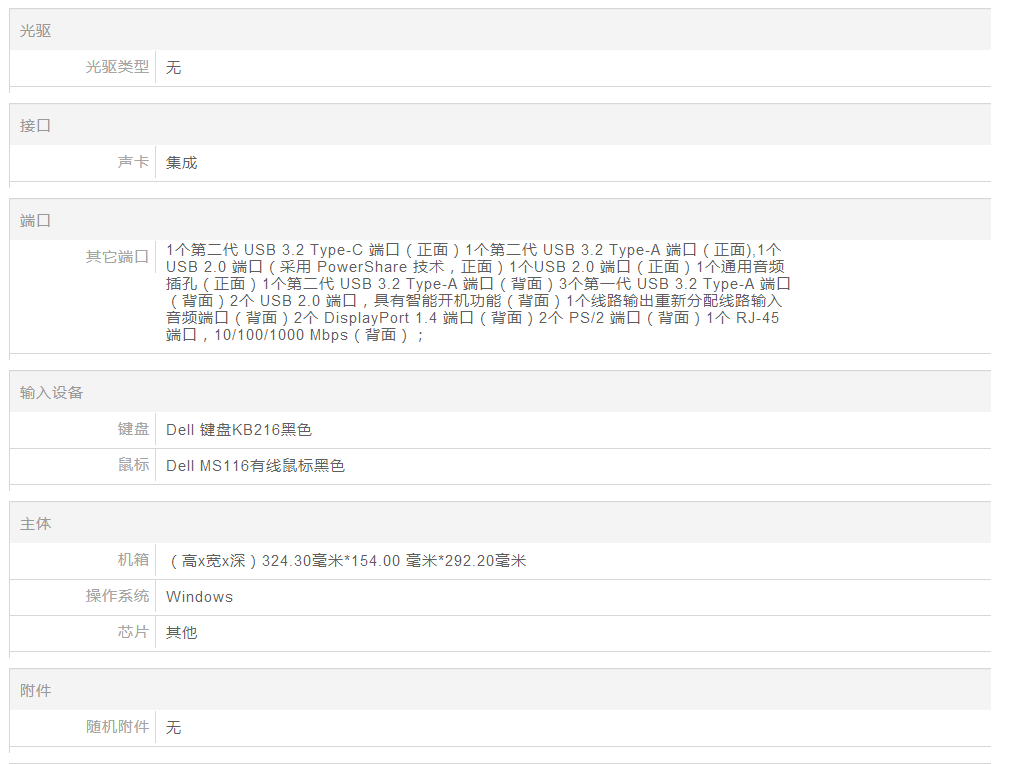This screenshot has width=1010, height=764.
Task: Click the 输入设备 section header
Action: (x=52, y=393)
